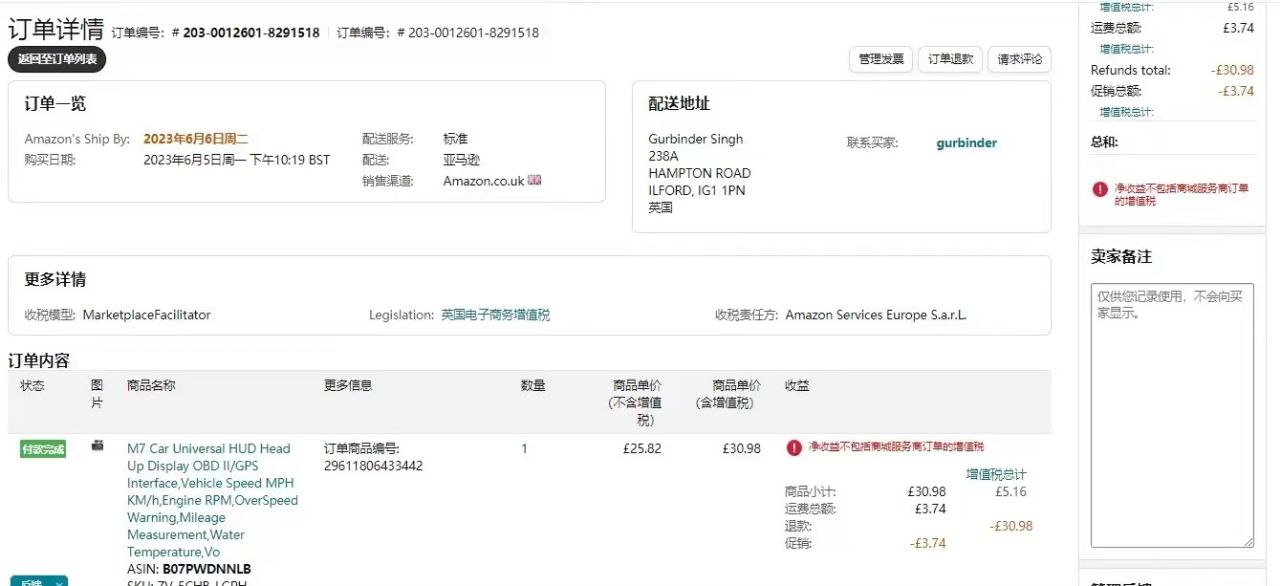The image size is (1280, 586).
Task: Click red alert icon in the item row
Action: [794, 447]
